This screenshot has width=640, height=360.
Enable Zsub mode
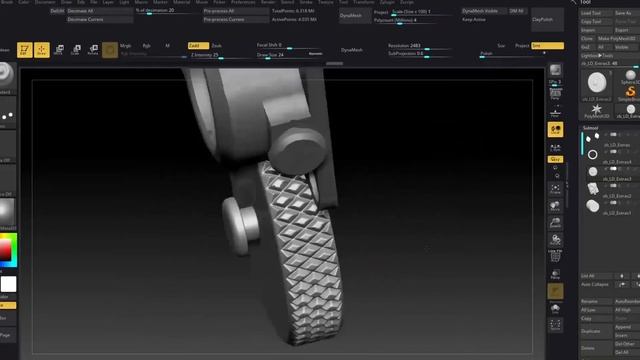tap(216, 46)
